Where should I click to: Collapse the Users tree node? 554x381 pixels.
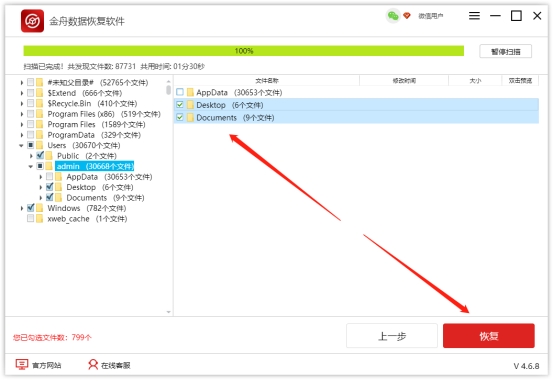coord(21,145)
